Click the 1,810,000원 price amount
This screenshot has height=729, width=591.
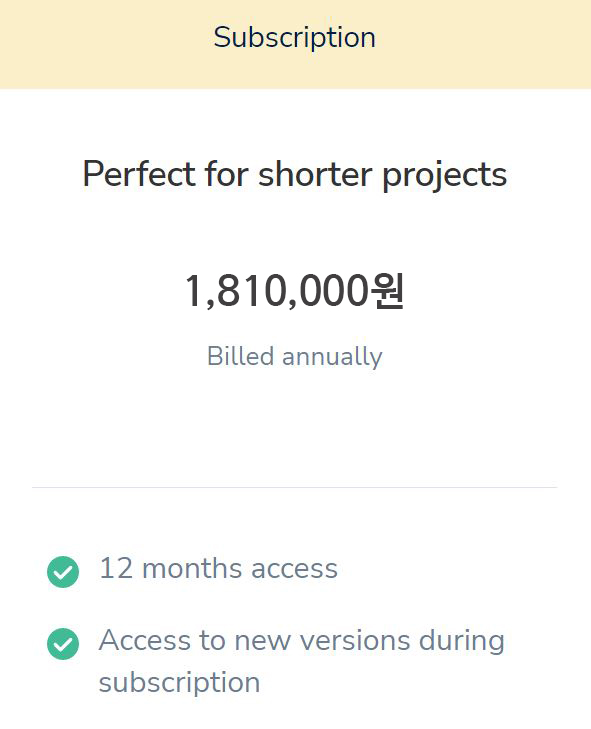pyautogui.click(x=295, y=291)
